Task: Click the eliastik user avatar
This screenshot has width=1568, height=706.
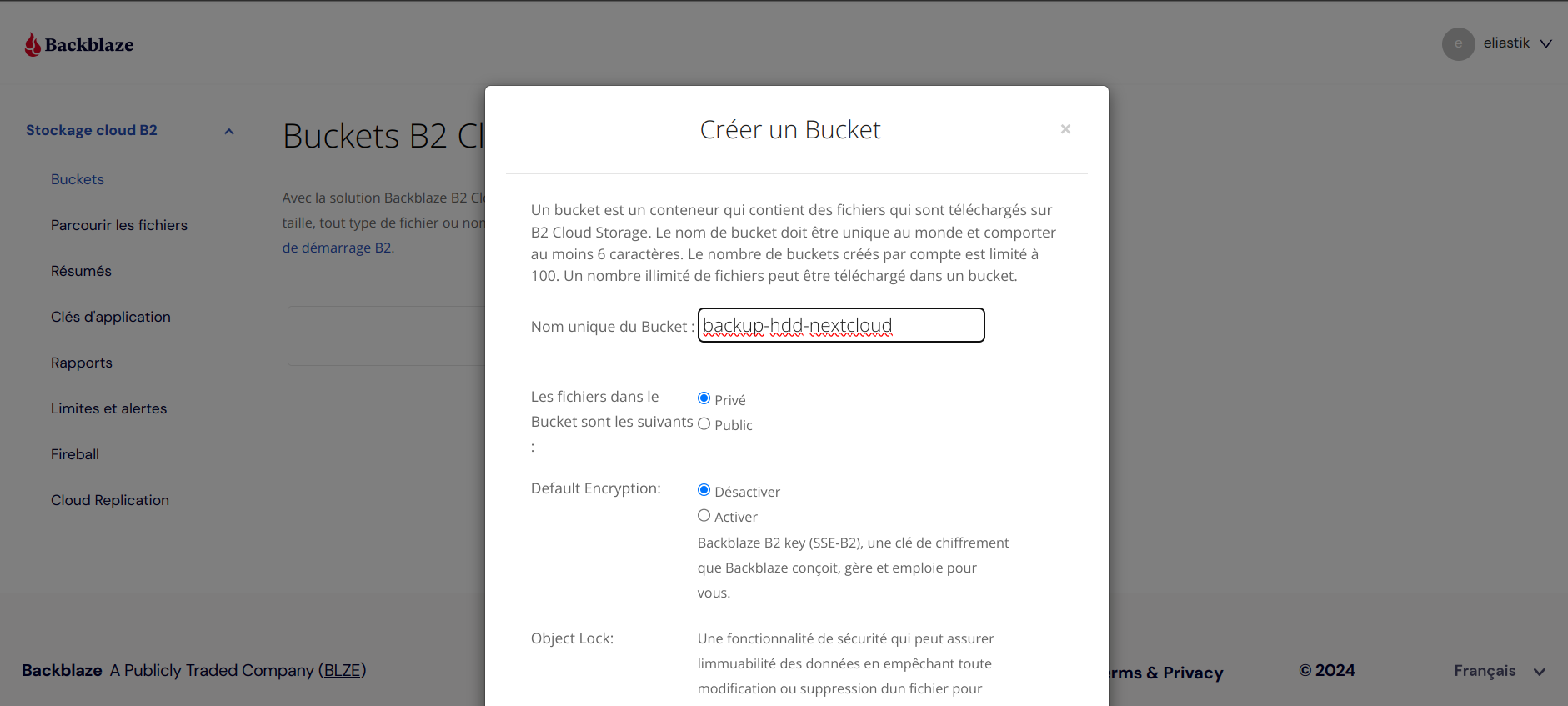Action: point(1458,44)
